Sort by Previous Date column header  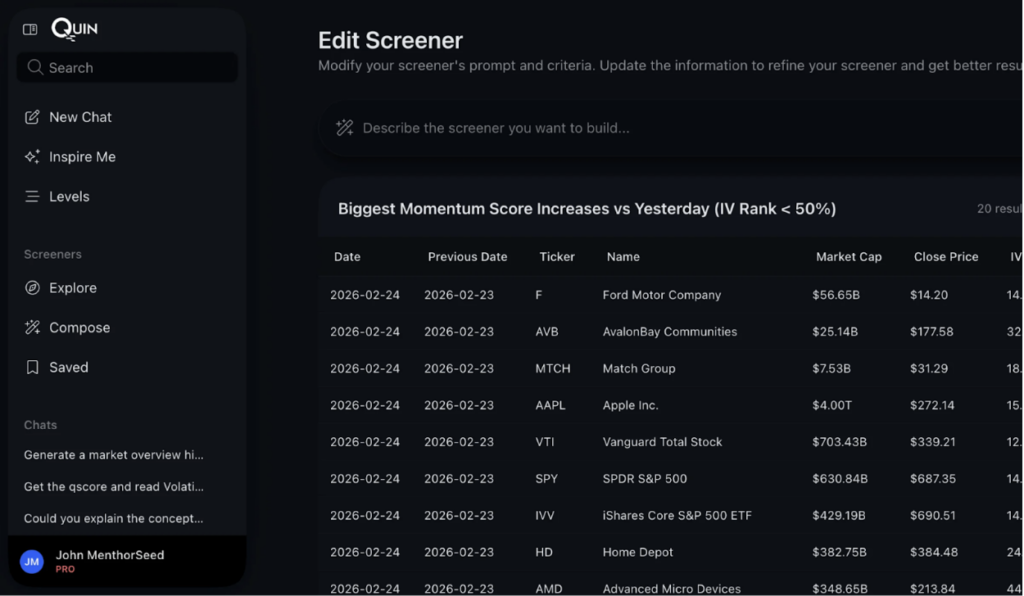coord(468,257)
